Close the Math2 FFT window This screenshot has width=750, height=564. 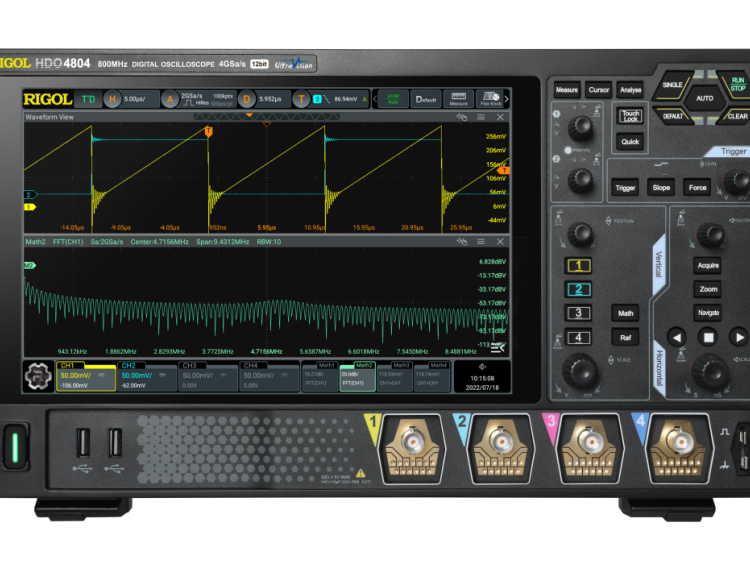pos(500,241)
